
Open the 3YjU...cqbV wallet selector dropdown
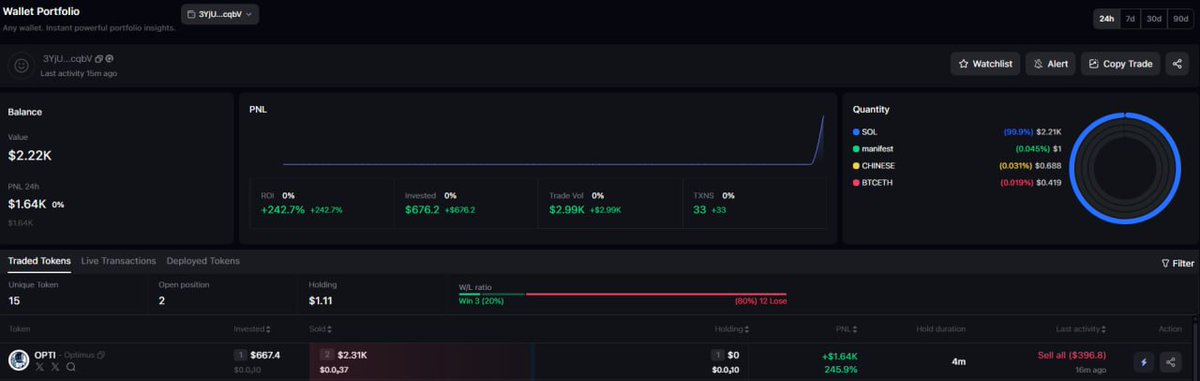(220, 14)
